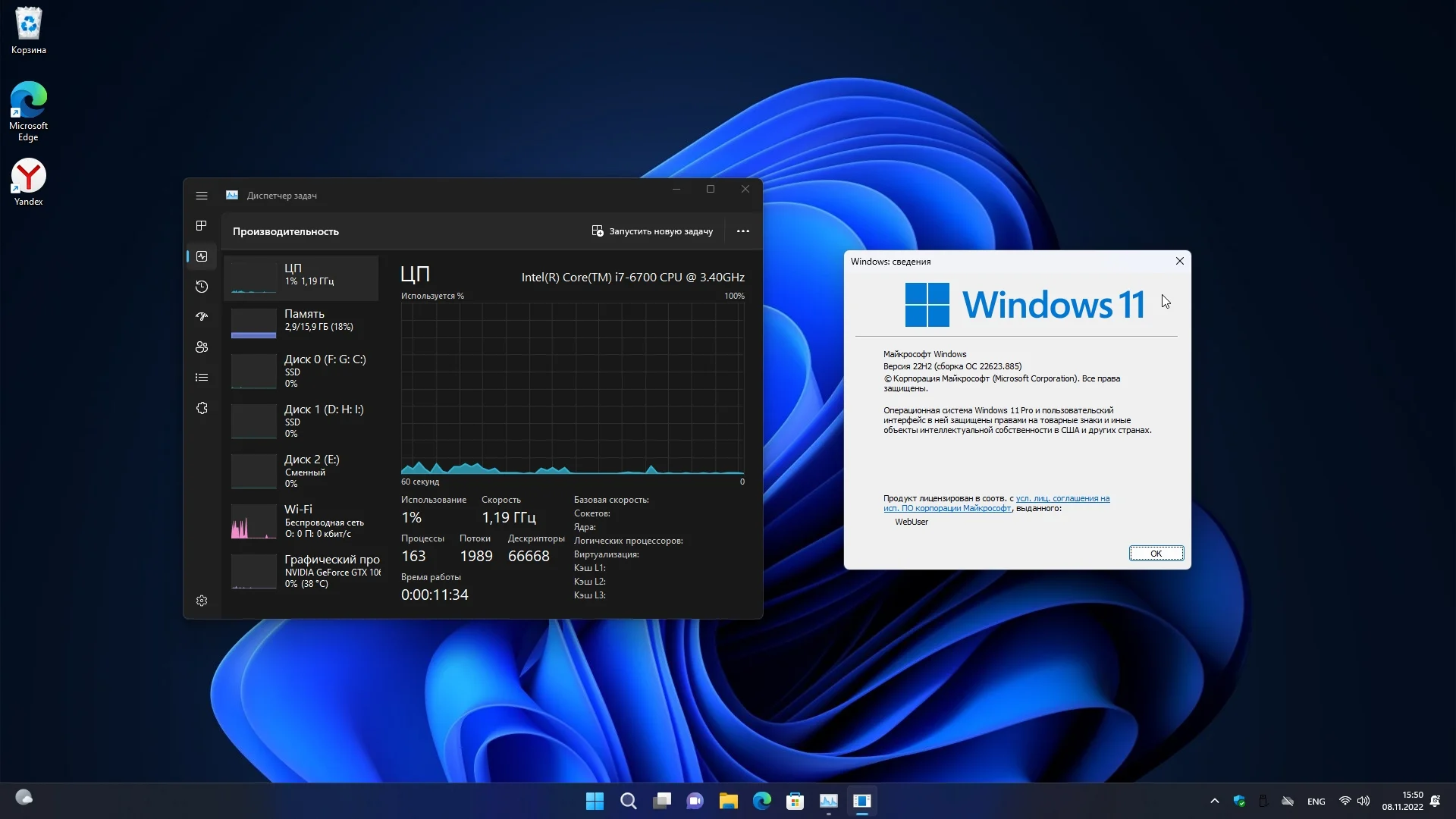Open Task Manager settings gear

click(x=202, y=601)
